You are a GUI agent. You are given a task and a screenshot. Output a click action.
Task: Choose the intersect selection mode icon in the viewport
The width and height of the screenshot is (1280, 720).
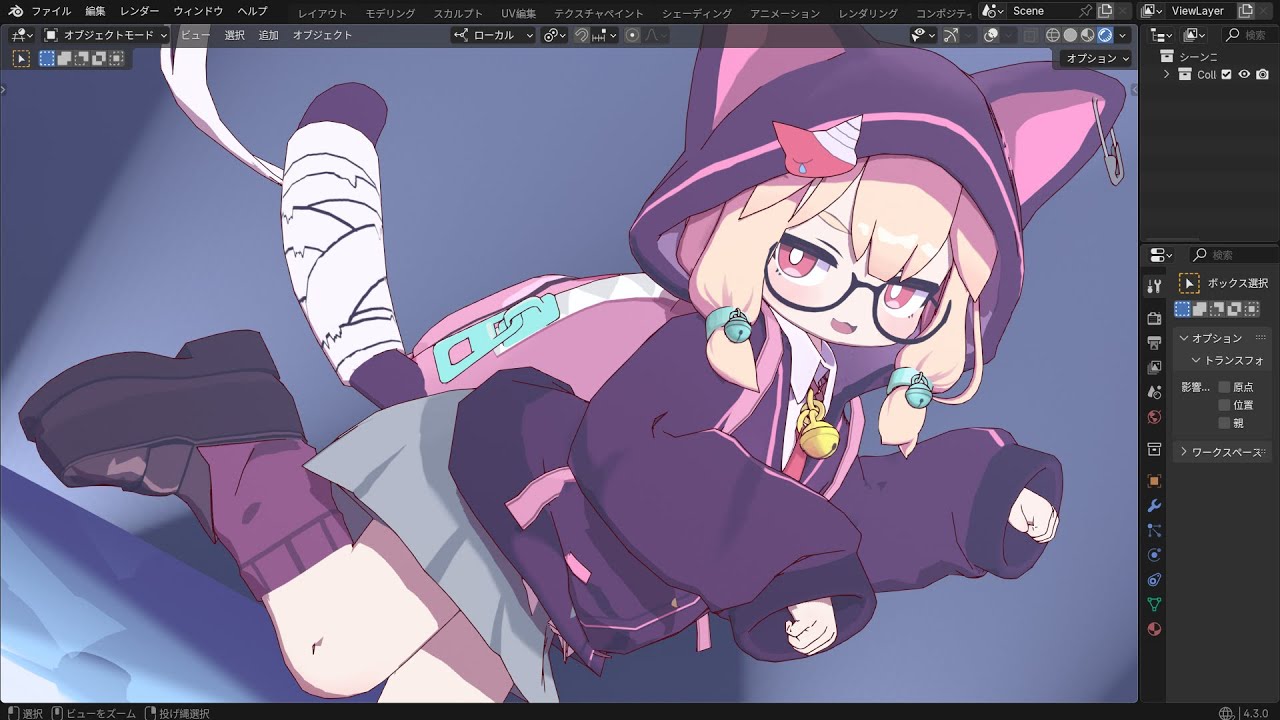(116, 58)
